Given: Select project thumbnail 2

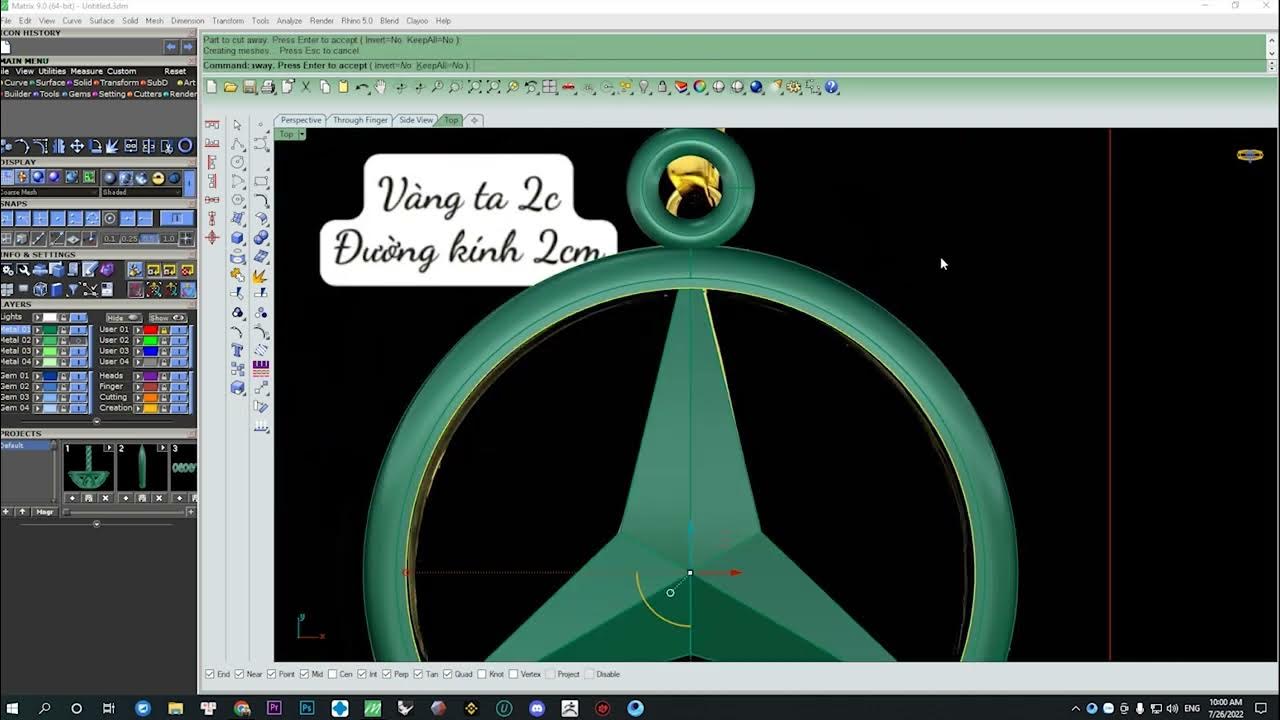Looking at the screenshot, I should (142, 467).
